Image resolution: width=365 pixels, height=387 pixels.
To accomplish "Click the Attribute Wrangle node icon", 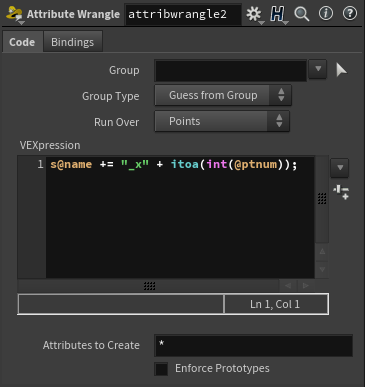I will point(14,14).
